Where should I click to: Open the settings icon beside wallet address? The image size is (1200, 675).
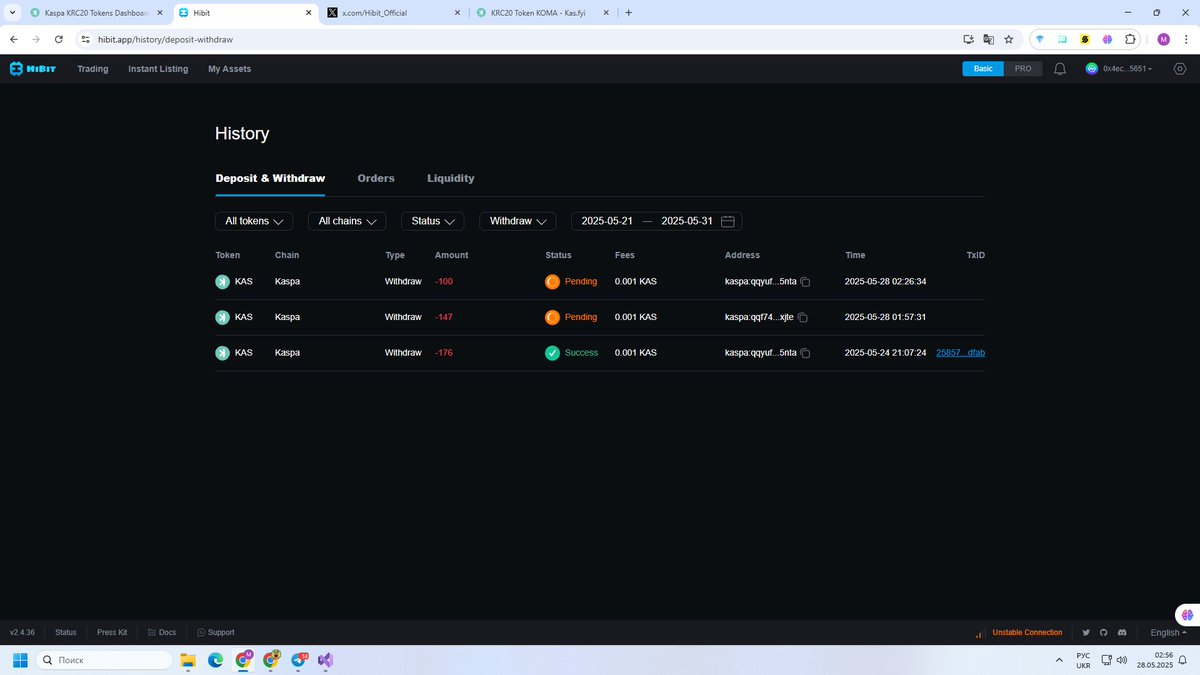pos(1180,69)
